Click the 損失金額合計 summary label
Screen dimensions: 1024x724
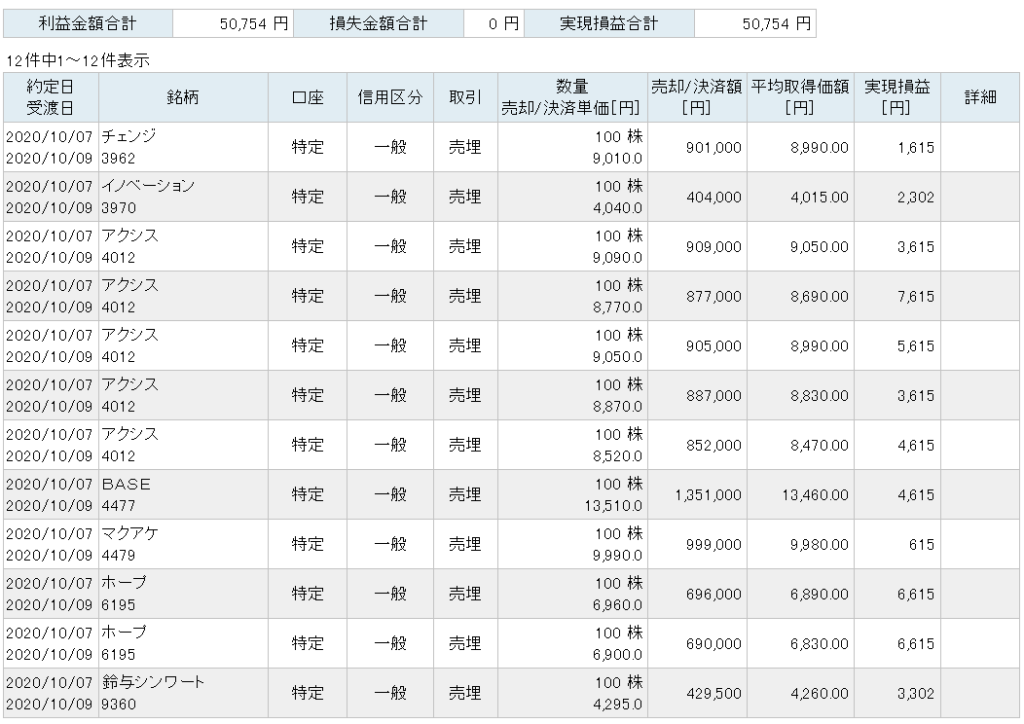[375, 23]
